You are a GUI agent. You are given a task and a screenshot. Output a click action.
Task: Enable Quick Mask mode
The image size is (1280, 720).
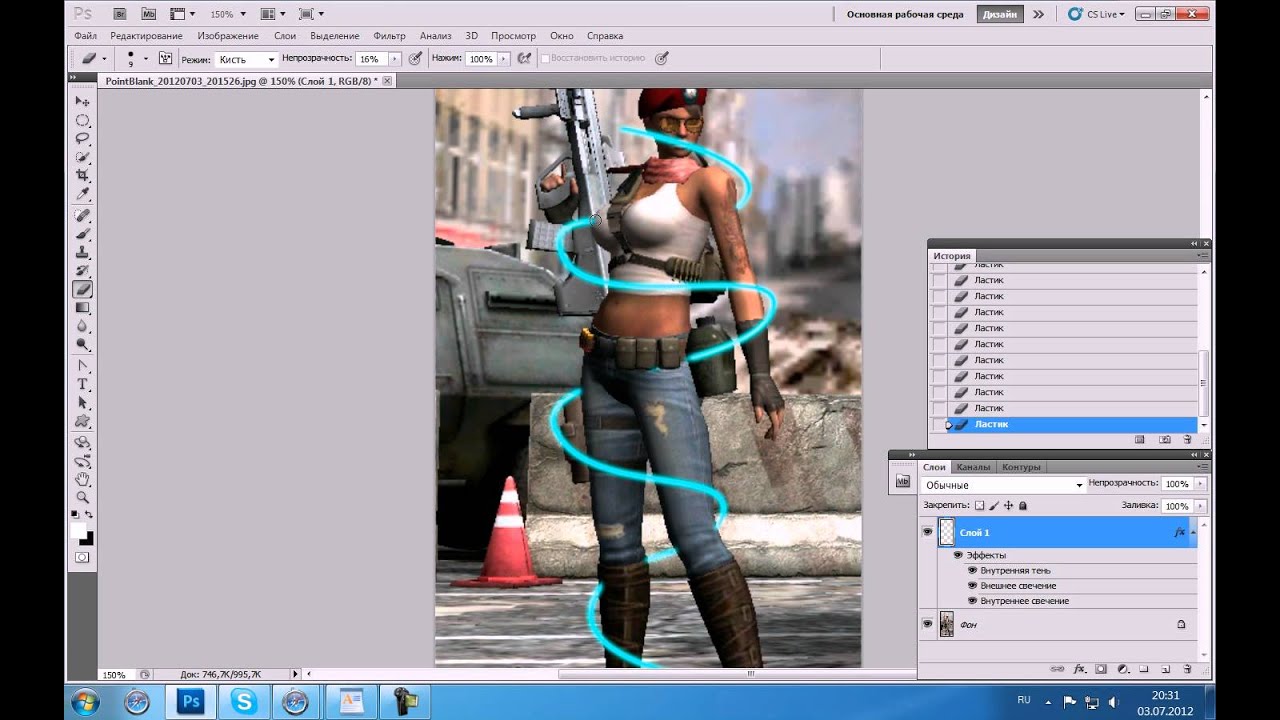83,557
